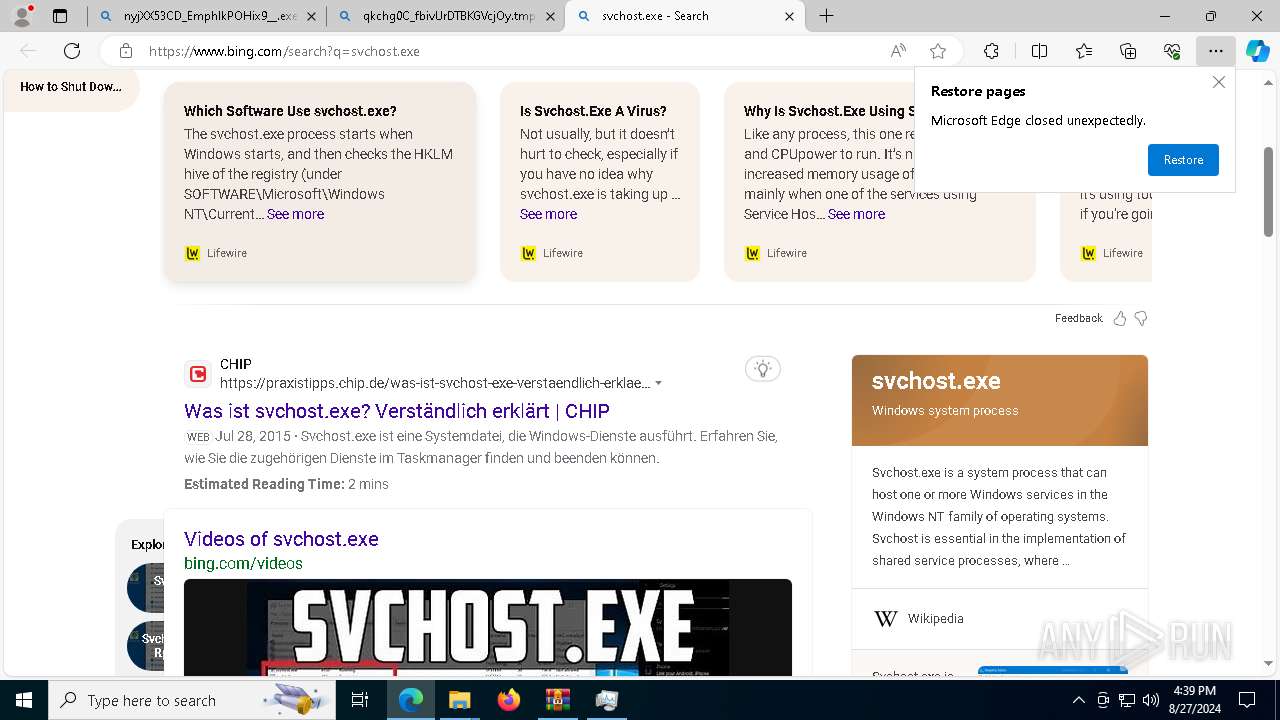Close the Restore pages popup
This screenshot has height=720, width=1280.
[1218, 82]
